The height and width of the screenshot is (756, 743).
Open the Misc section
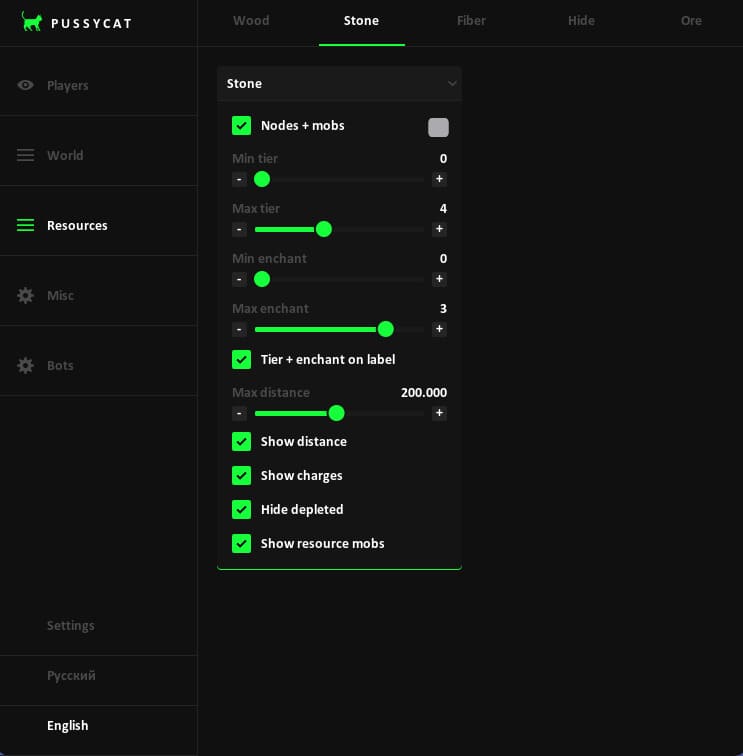pyautogui.click(x=98, y=296)
